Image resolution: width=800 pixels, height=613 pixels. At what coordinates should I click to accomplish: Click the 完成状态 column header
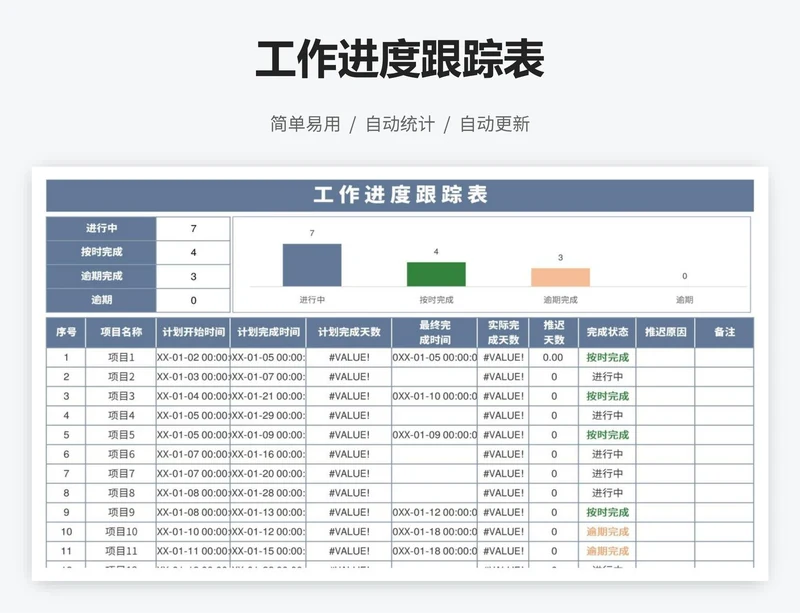[x=609, y=334]
